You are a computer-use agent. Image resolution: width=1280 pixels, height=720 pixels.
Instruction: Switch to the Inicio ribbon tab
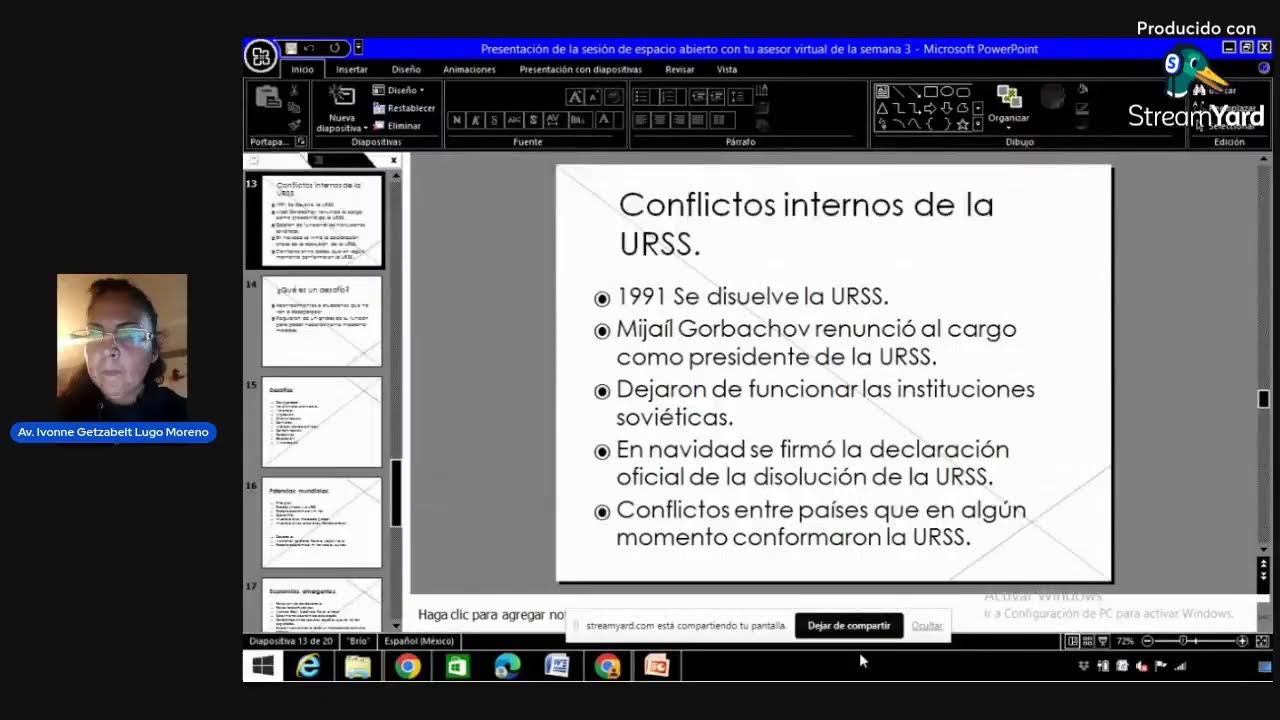[x=302, y=69]
